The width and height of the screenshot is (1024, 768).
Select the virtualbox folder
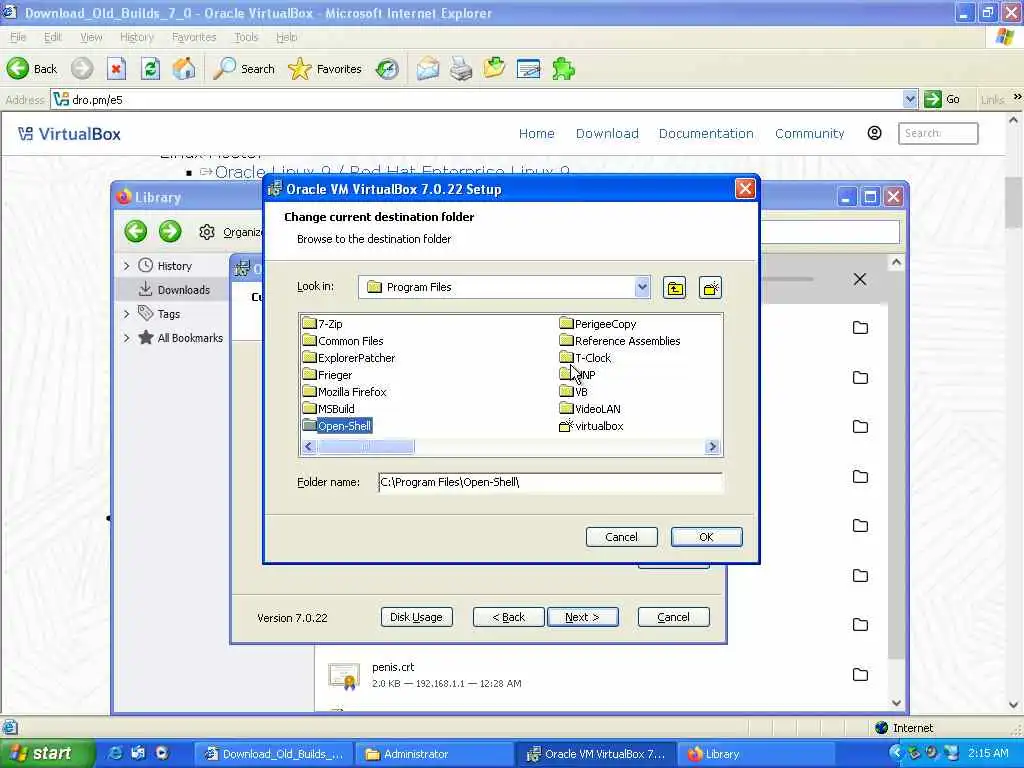591,426
